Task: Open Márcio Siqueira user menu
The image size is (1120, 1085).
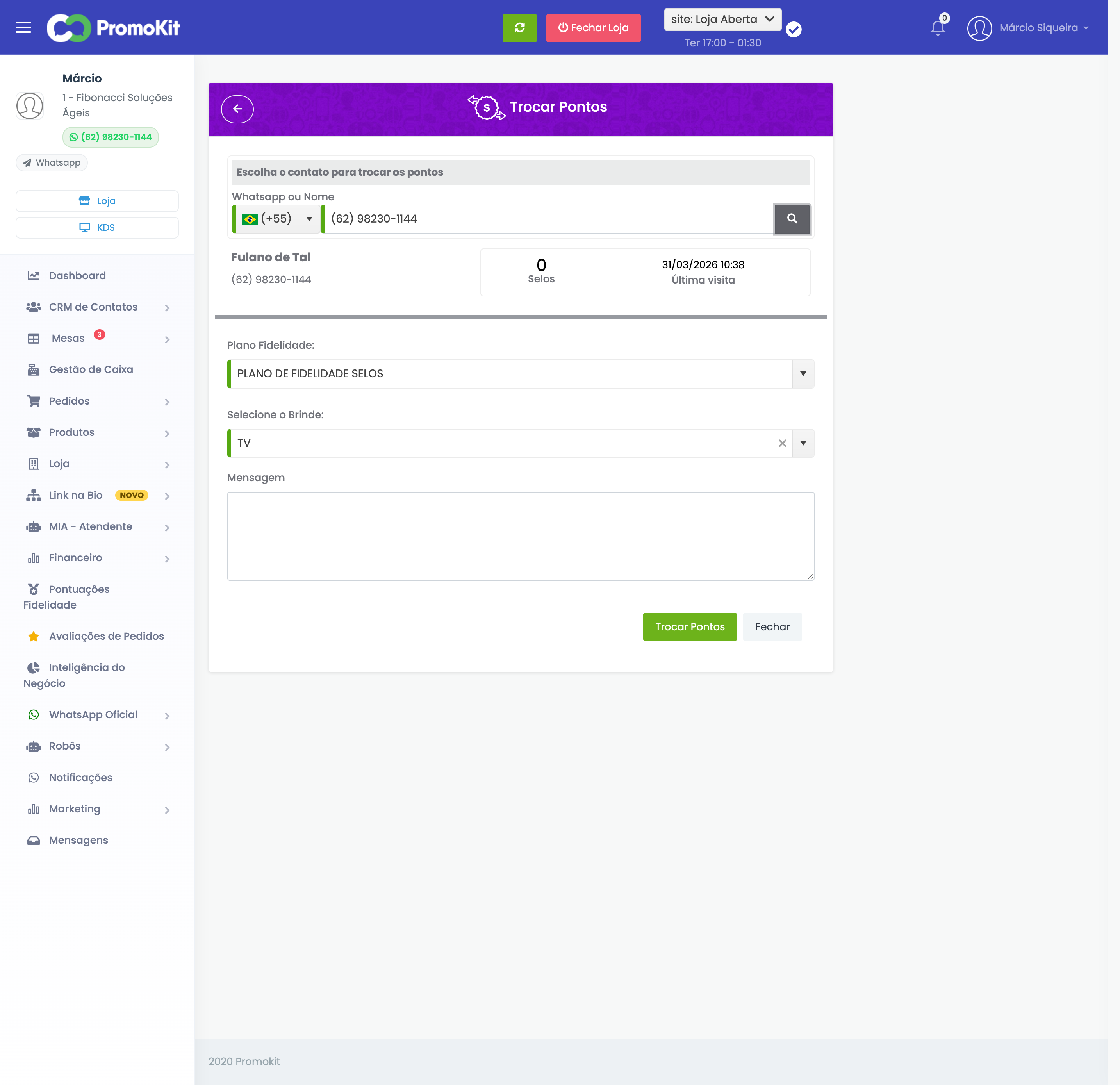Action: pos(1043,28)
